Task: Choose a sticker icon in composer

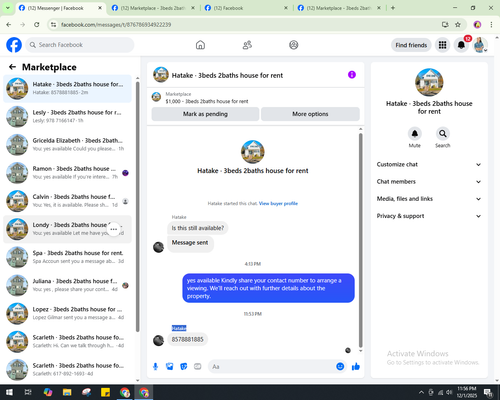Action: [184, 367]
